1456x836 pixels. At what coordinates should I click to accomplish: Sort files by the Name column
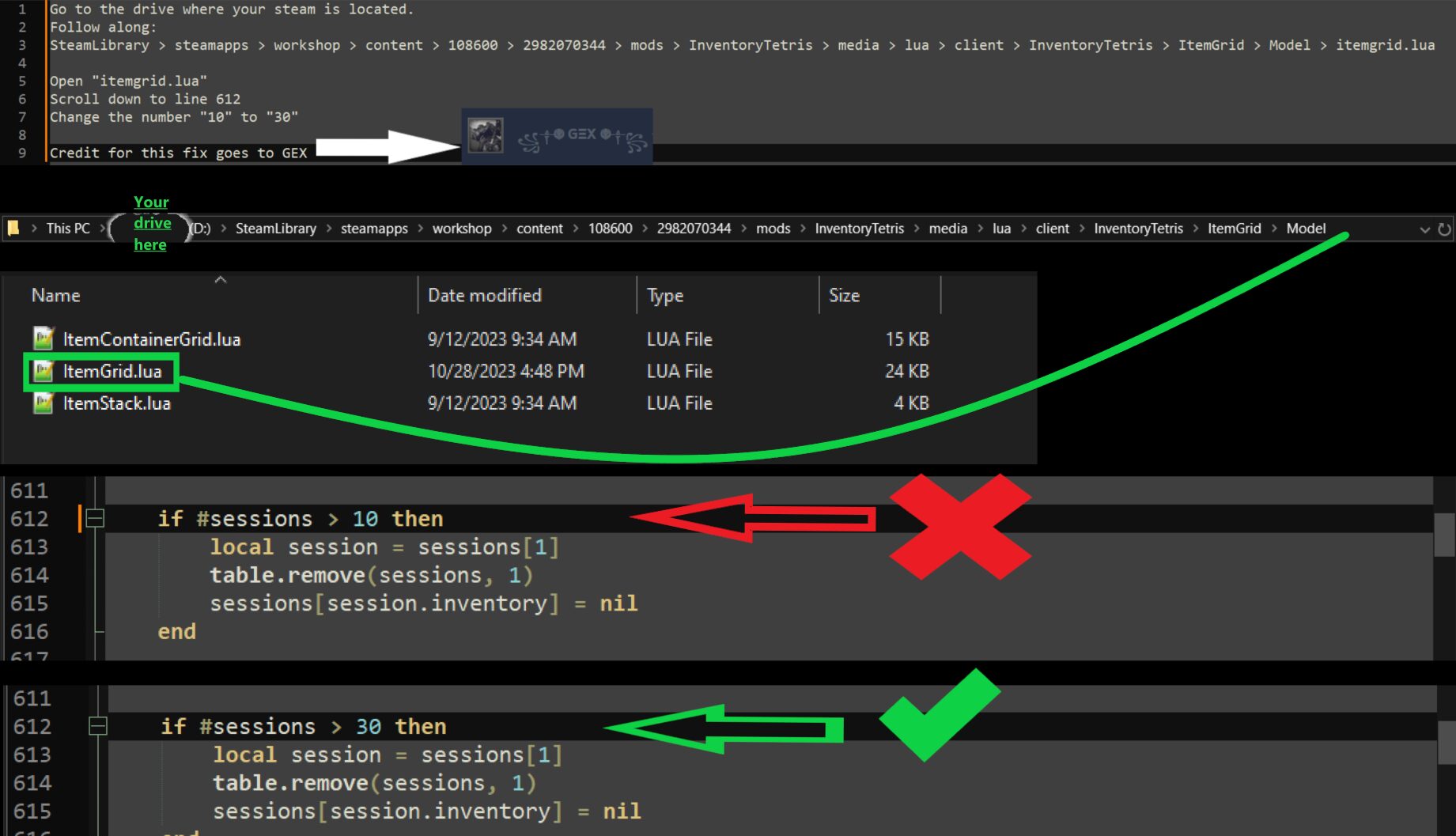pyautogui.click(x=56, y=295)
